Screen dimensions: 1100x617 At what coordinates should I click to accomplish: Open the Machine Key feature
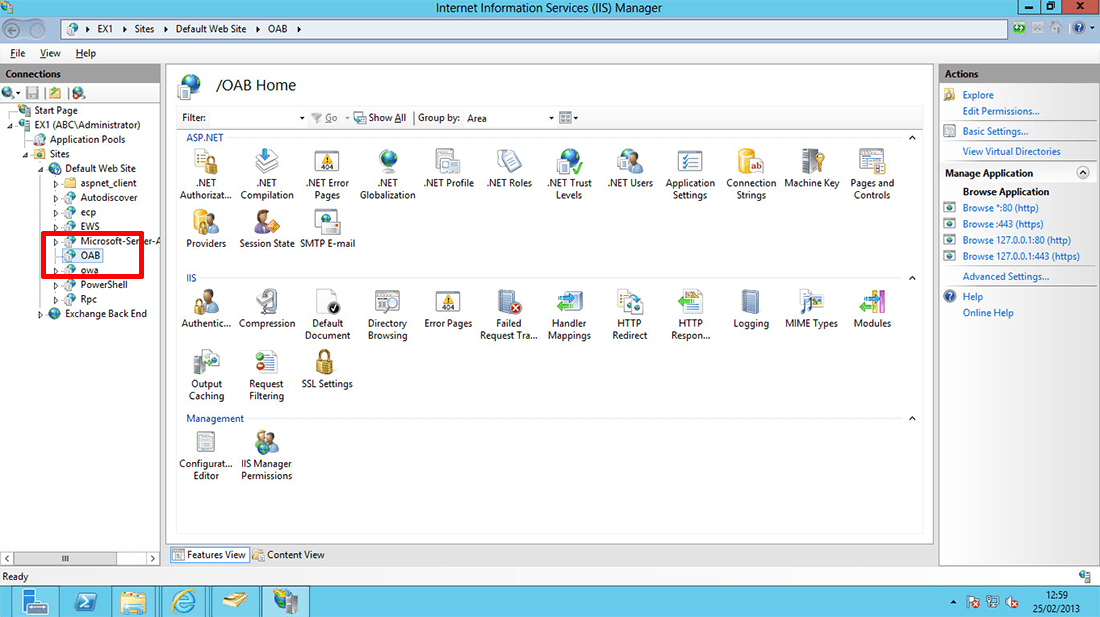tap(812, 168)
